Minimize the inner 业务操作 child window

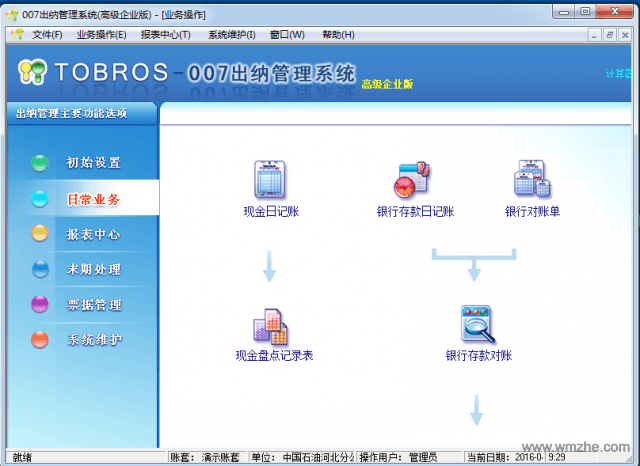(x=594, y=36)
